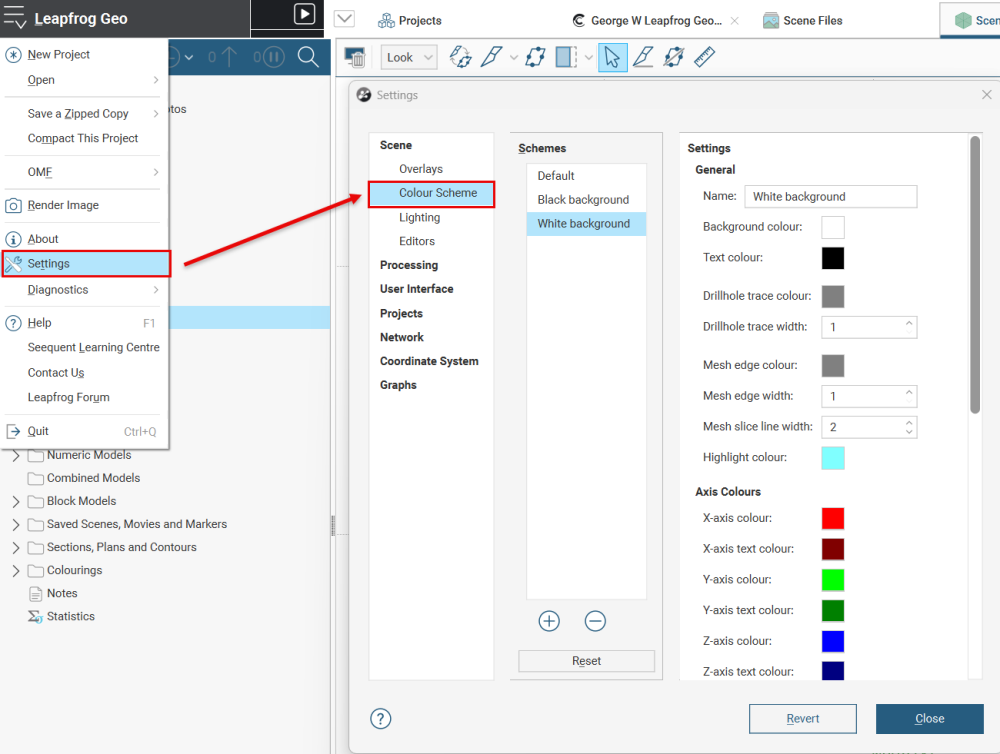Increase Drillhole trace width stepper
Viewport: 1000px width, 754px height.
point(909,323)
